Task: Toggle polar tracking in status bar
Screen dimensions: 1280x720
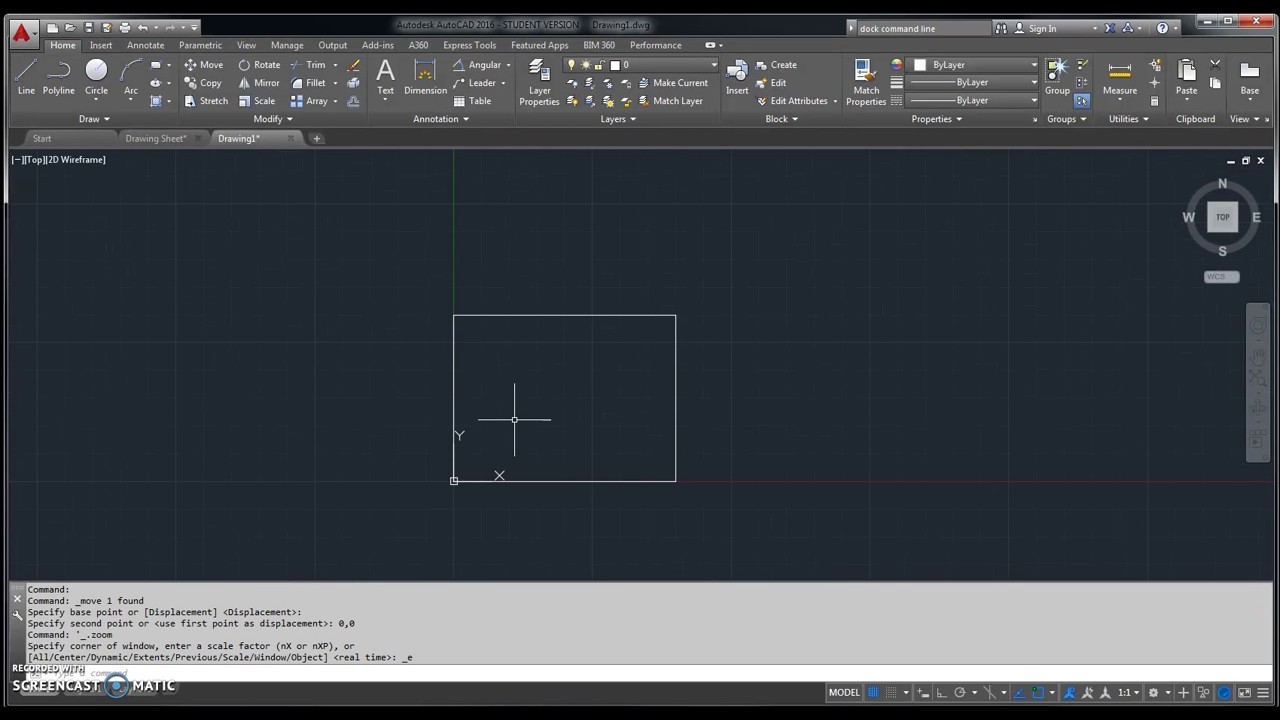Action: (960, 692)
